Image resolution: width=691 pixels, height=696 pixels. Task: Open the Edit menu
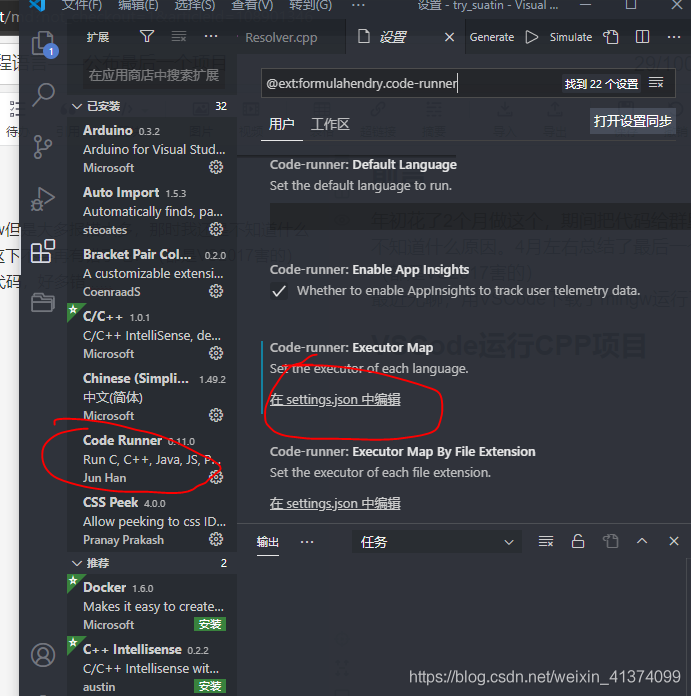point(138,5)
